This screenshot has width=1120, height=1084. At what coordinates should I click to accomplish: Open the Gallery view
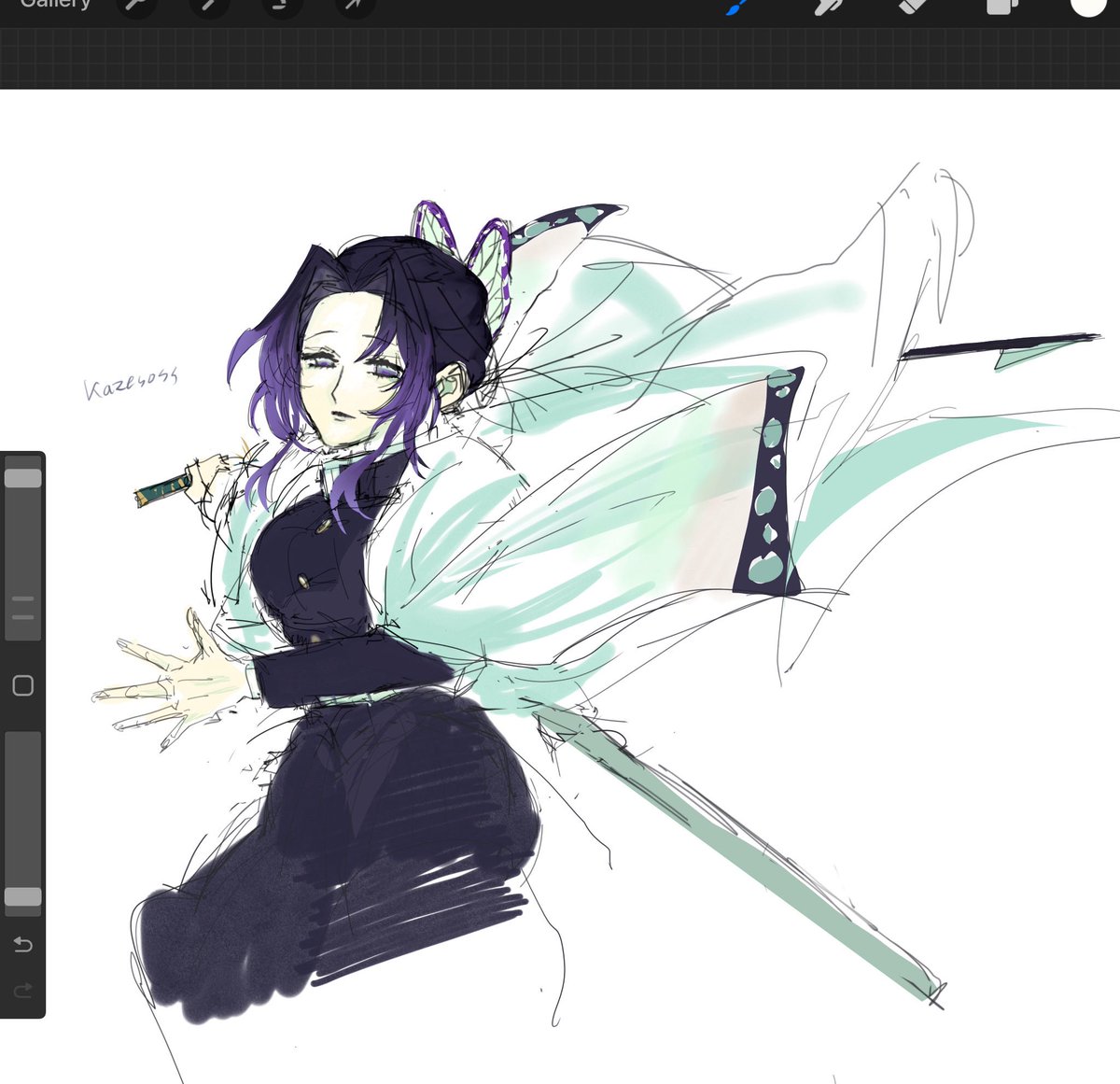(55, 4)
